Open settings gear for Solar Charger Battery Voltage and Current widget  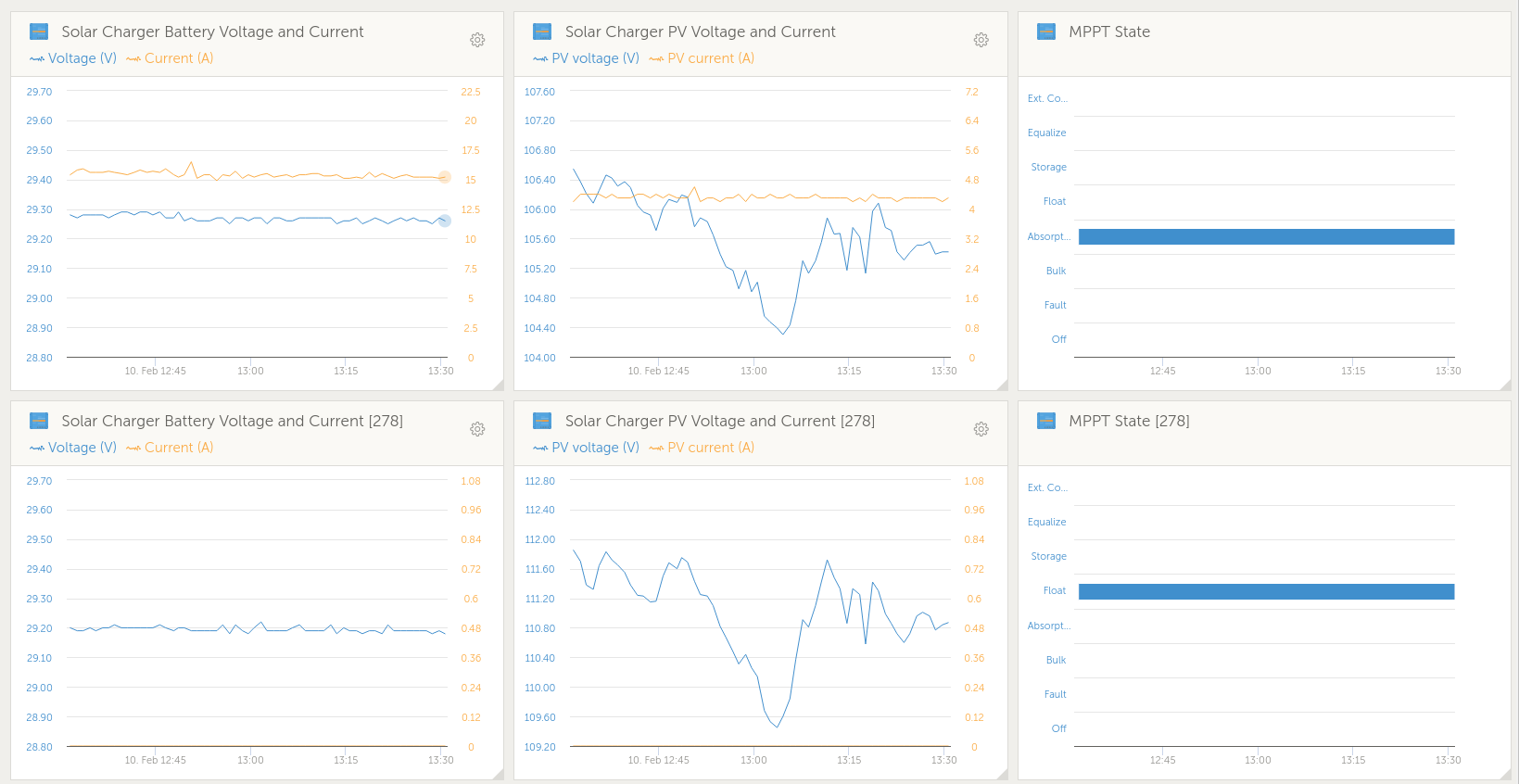477,40
